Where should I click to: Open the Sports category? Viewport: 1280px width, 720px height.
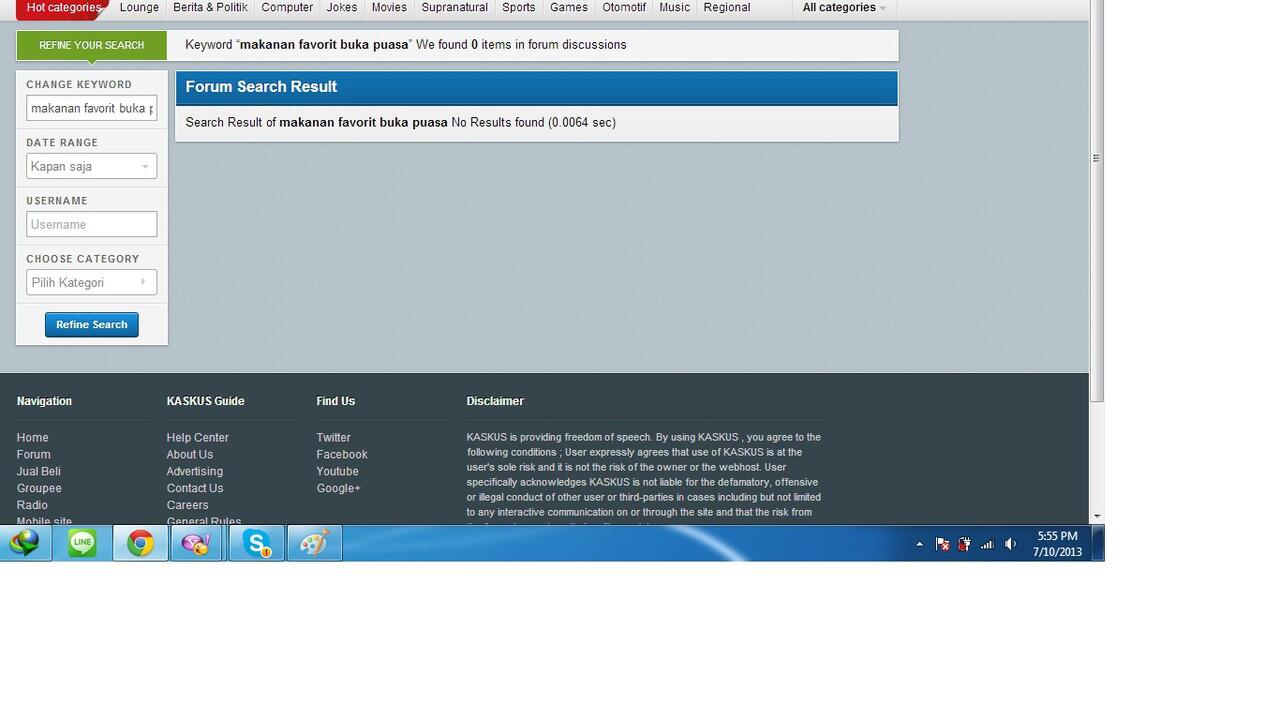[518, 7]
